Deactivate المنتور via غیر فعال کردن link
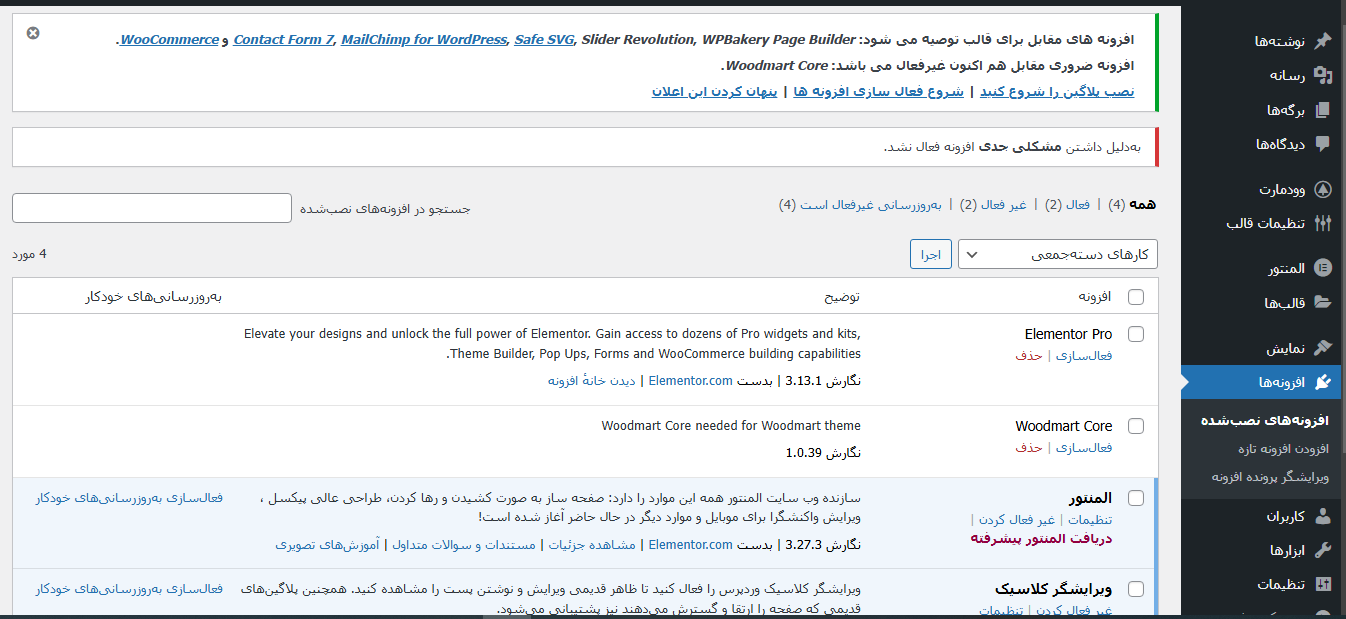Image resolution: width=1346 pixels, height=619 pixels. click(x=1017, y=519)
